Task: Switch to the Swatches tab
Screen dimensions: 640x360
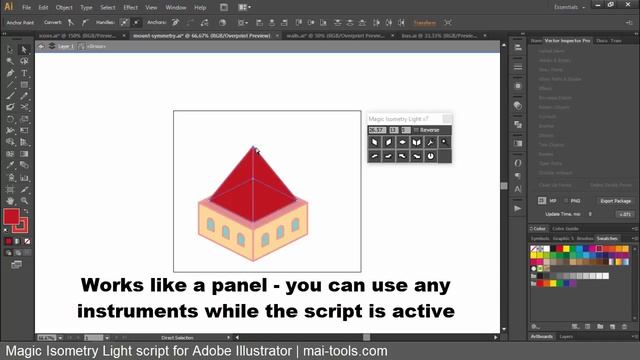Action: tap(607, 238)
